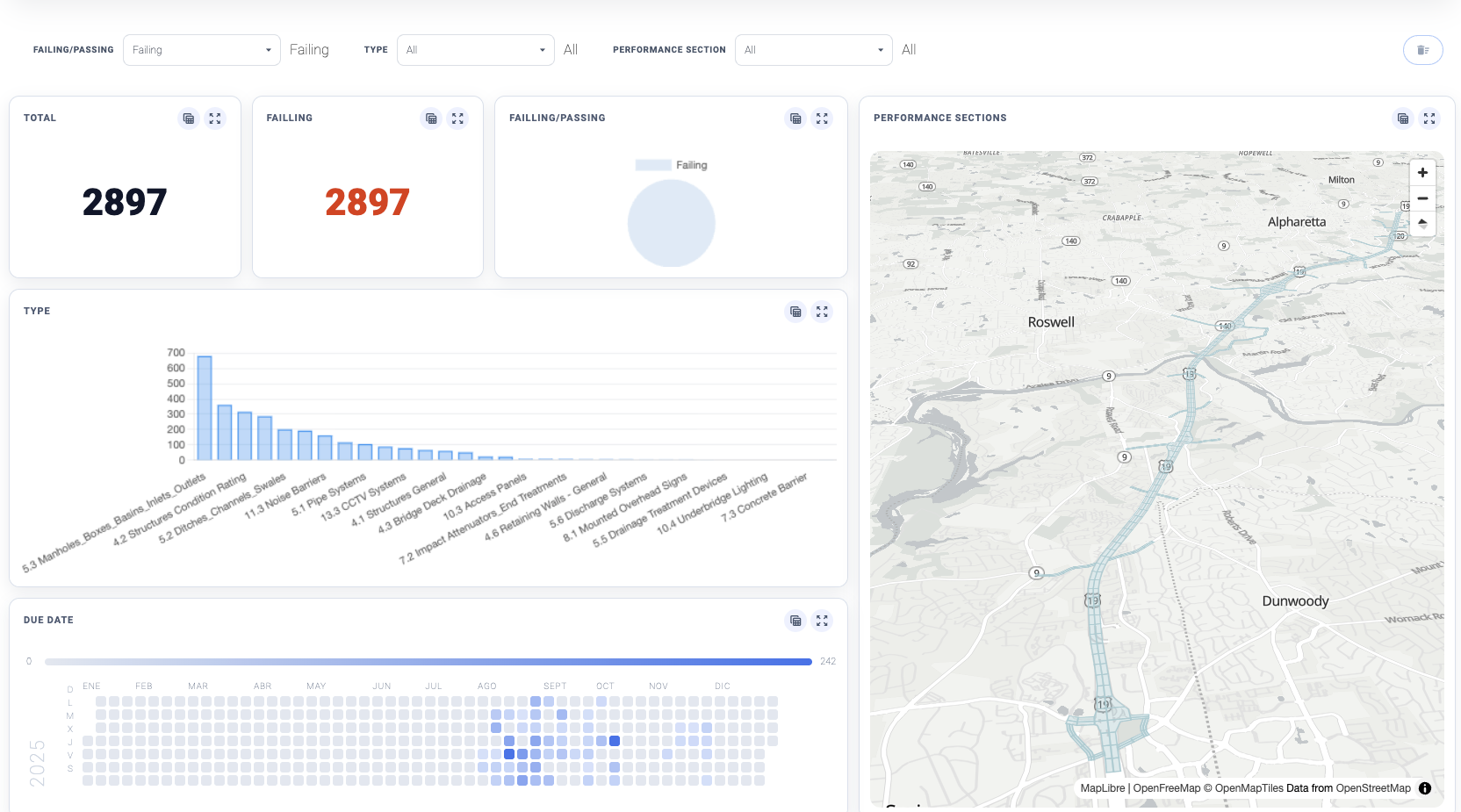Click the tallest bar in TYPE chart
Image resolution: width=1461 pixels, height=812 pixels.
point(205,408)
